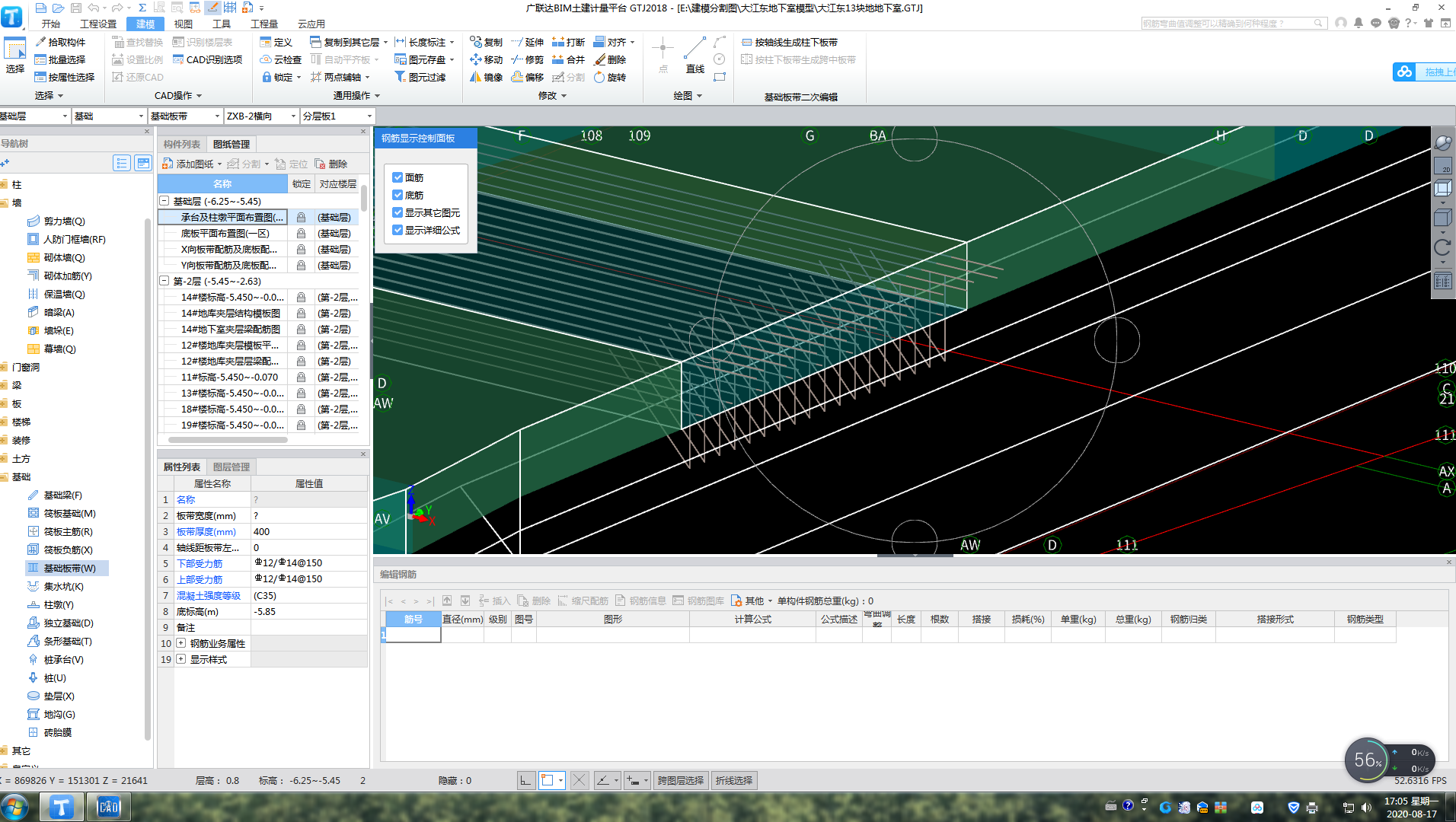
Task: Click the 复制 copy tool in modify group
Action: point(486,42)
